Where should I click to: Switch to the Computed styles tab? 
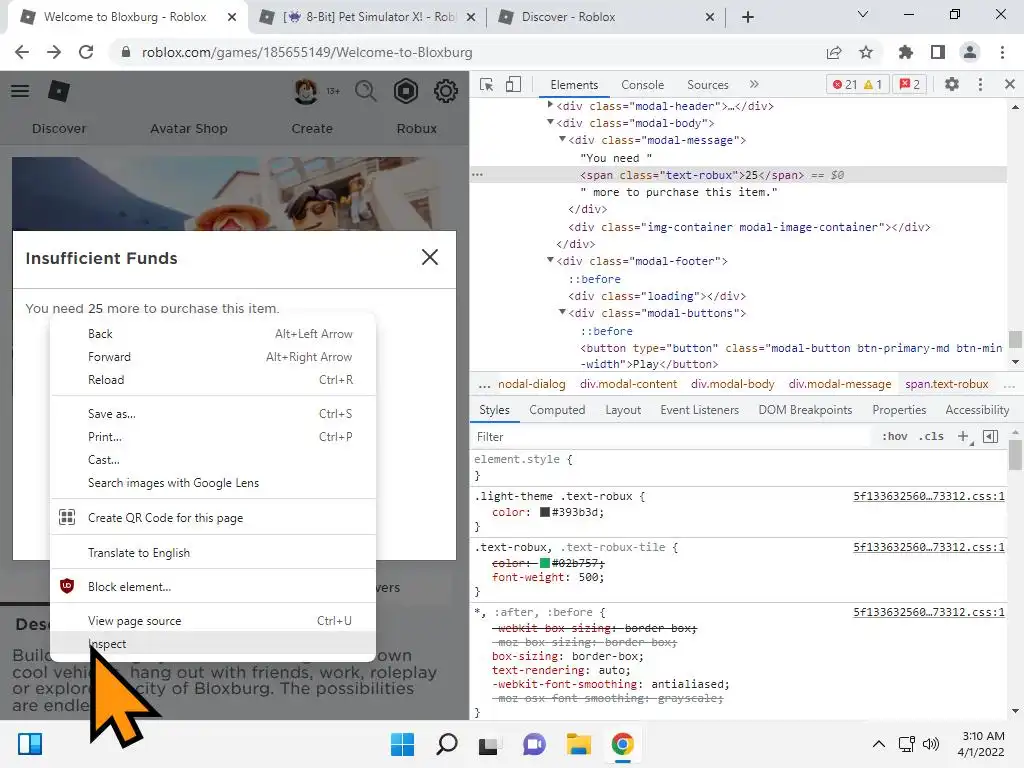[x=557, y=410]
